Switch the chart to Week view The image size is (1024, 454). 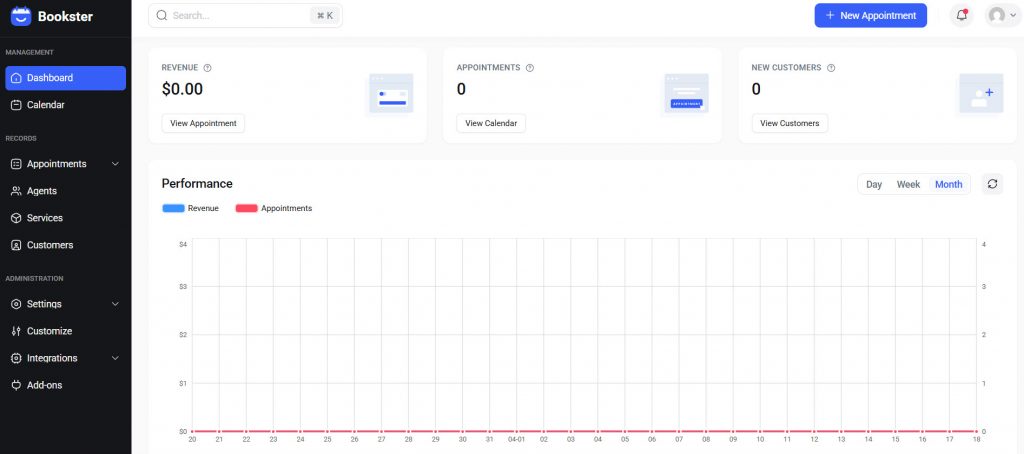[908, 184]
